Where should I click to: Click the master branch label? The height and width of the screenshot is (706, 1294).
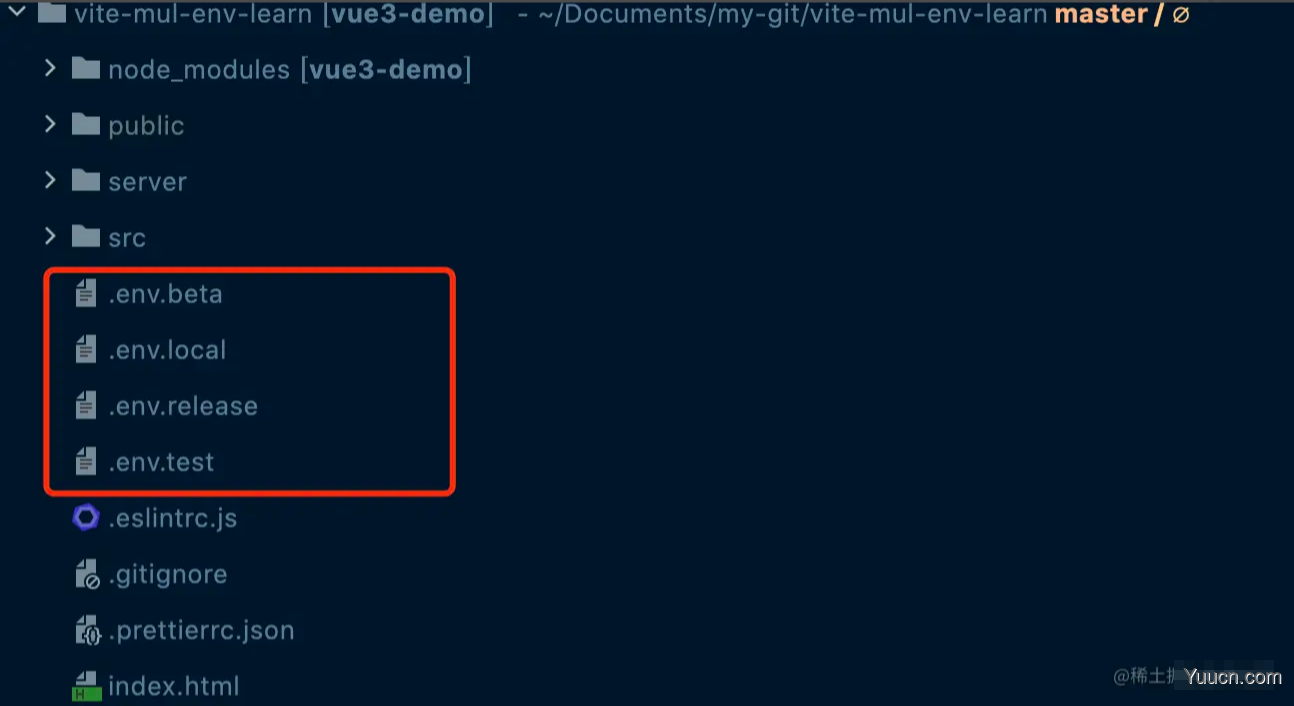coord(1100,14)
